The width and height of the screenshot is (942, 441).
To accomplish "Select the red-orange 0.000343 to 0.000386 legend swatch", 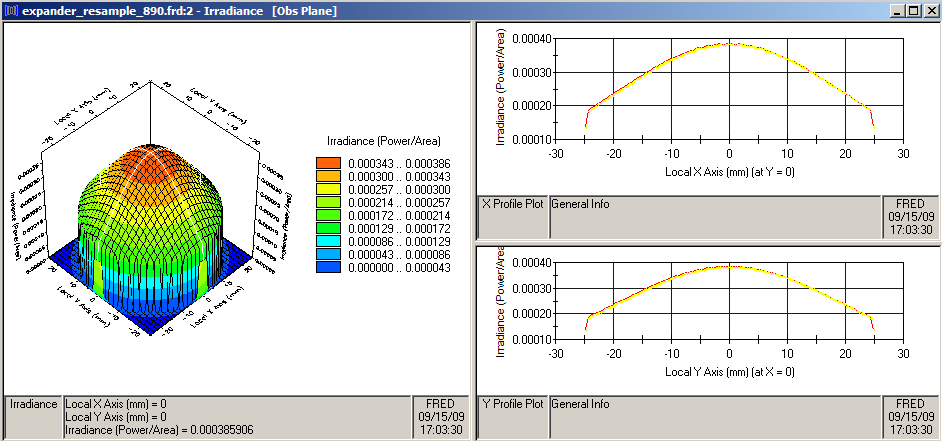I will [329, 163].
